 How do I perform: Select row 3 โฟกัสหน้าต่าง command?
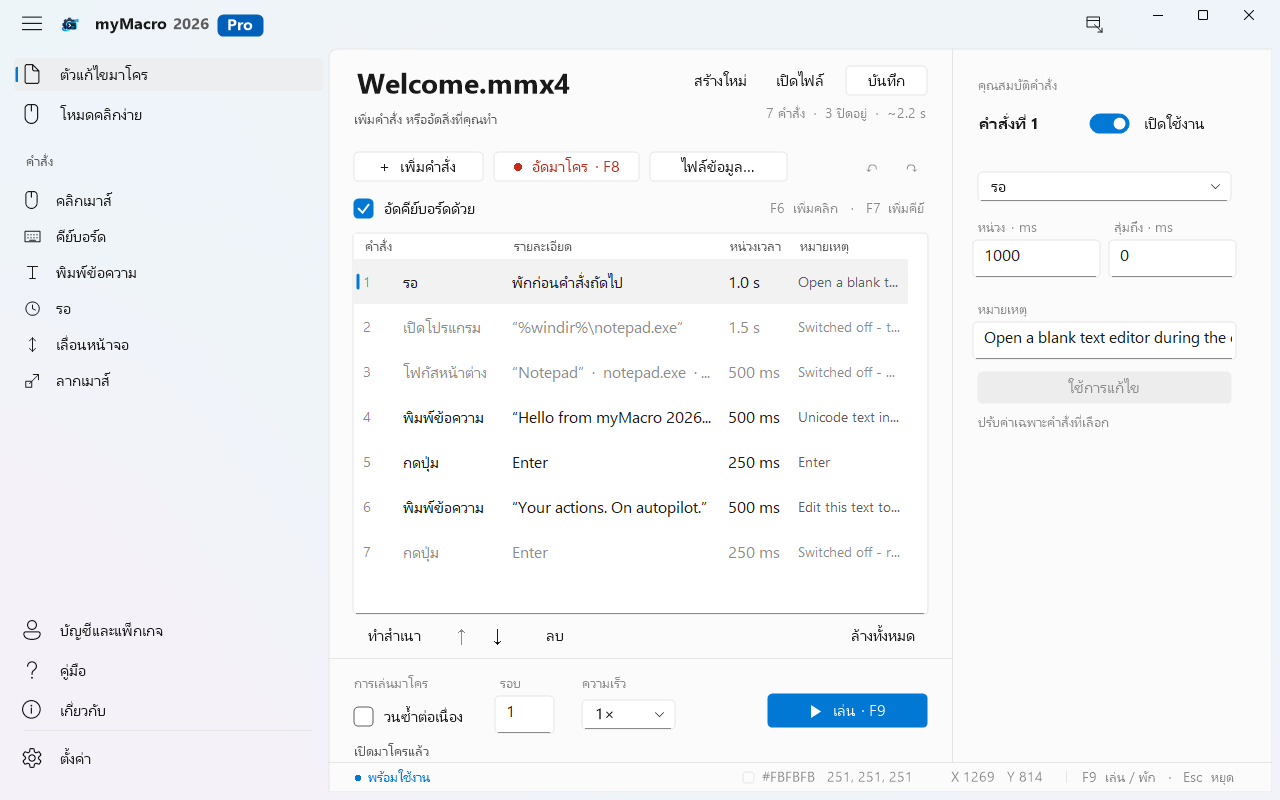click(631, 372)
